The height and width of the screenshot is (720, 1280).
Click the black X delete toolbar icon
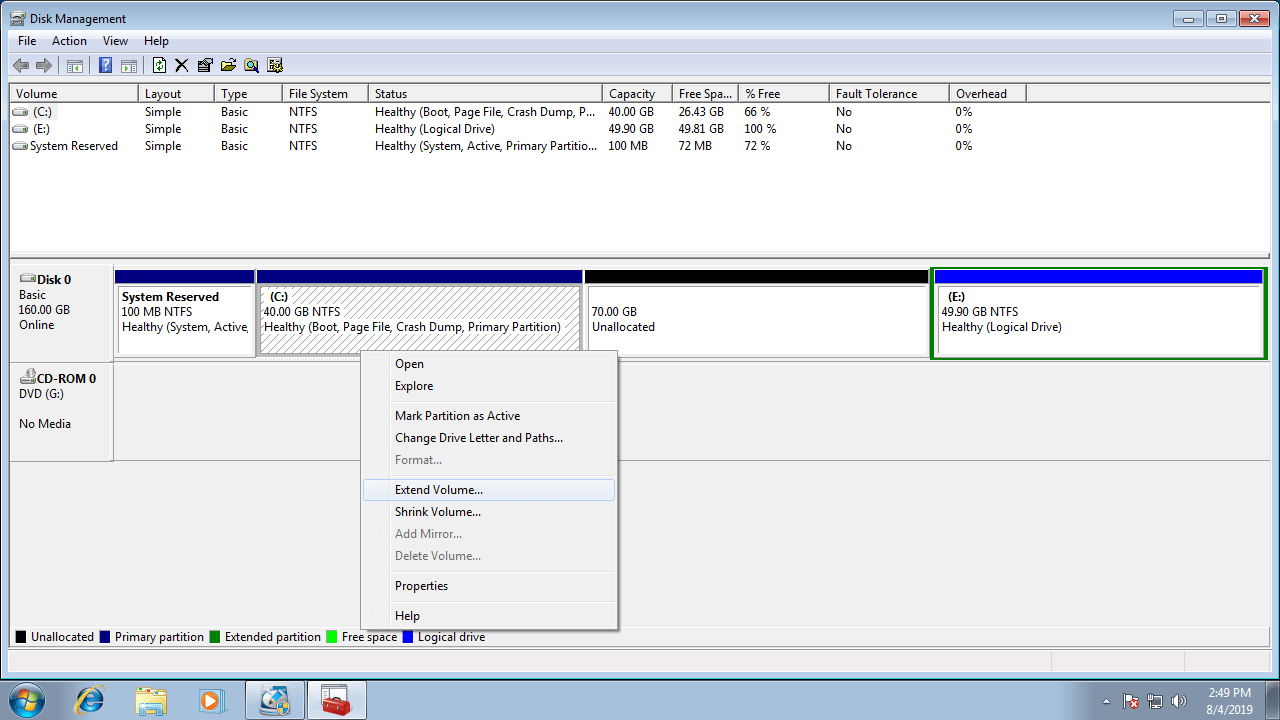(182, 65)
